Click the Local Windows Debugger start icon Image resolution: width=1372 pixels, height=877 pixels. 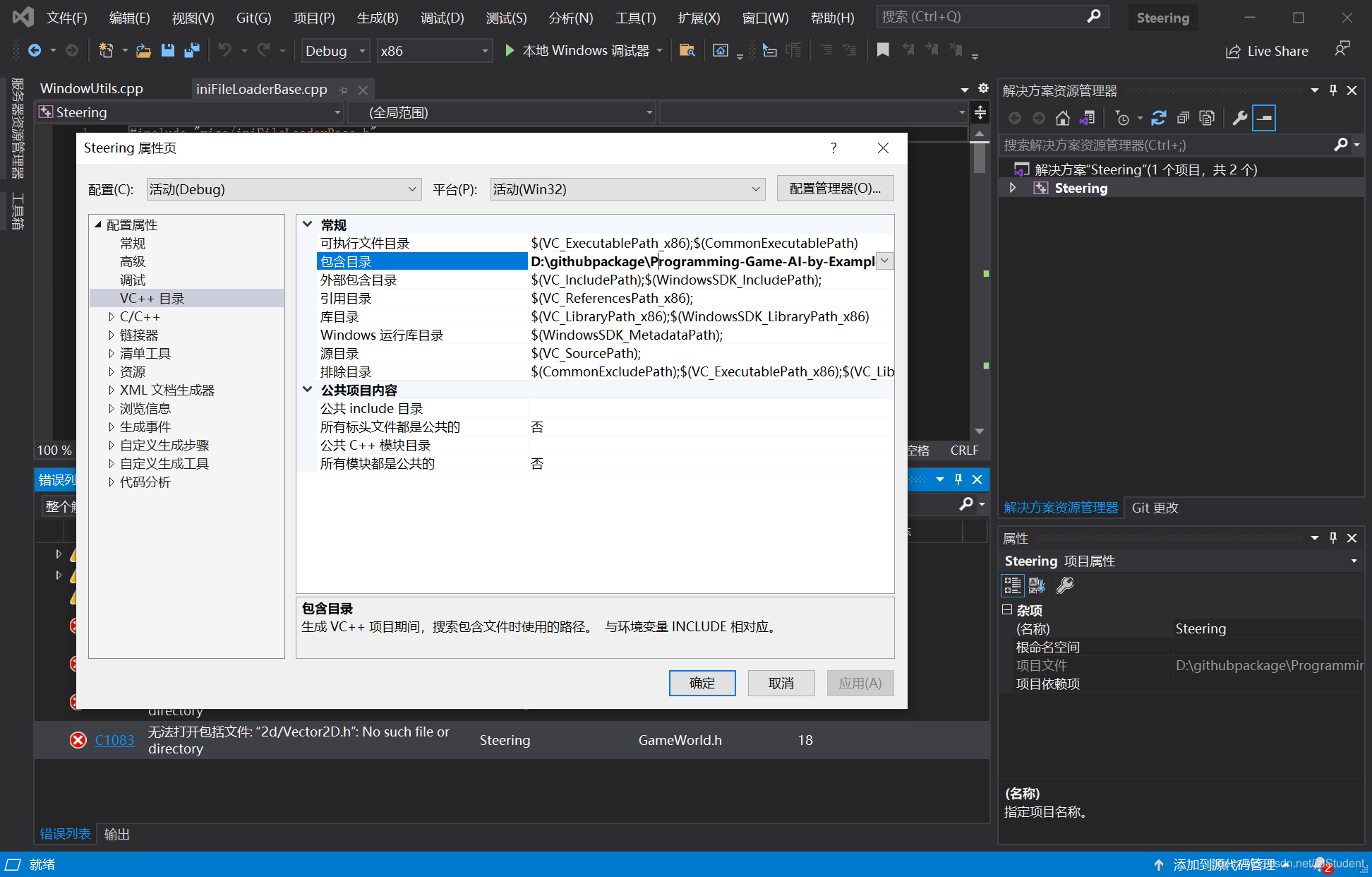tap(510, 50)
